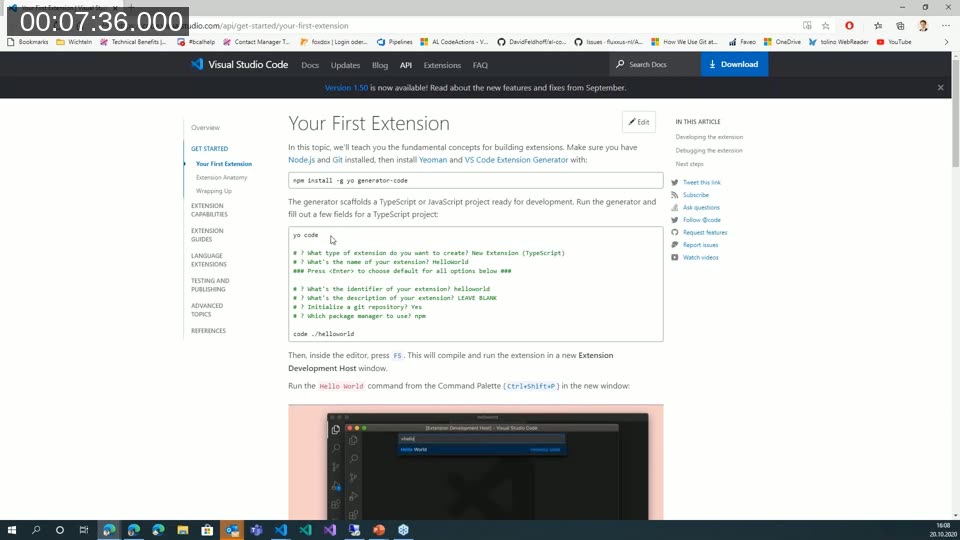Open the red Opera-style extension icon
This screenshot has height=540, width=960.
click(x=849, y=26)
